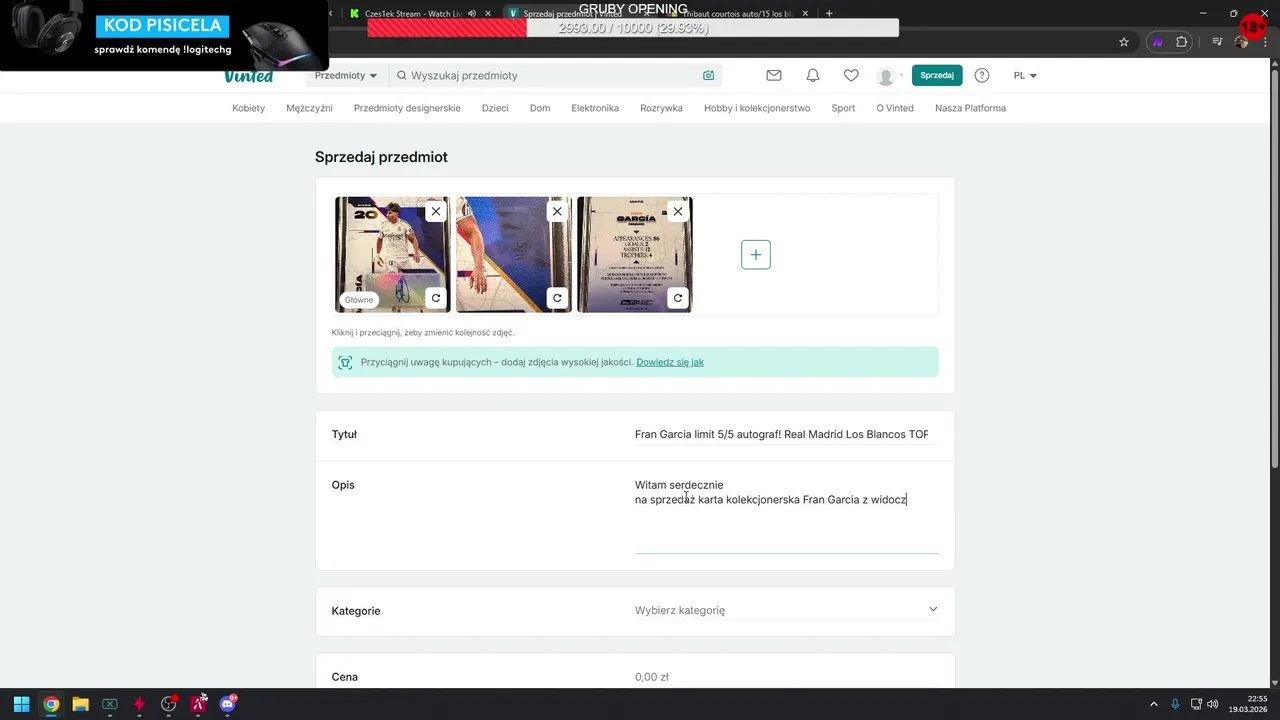Open O Vinted menu item
The height and width of the screenshot is (720, 1280).
tap(895, 108)
